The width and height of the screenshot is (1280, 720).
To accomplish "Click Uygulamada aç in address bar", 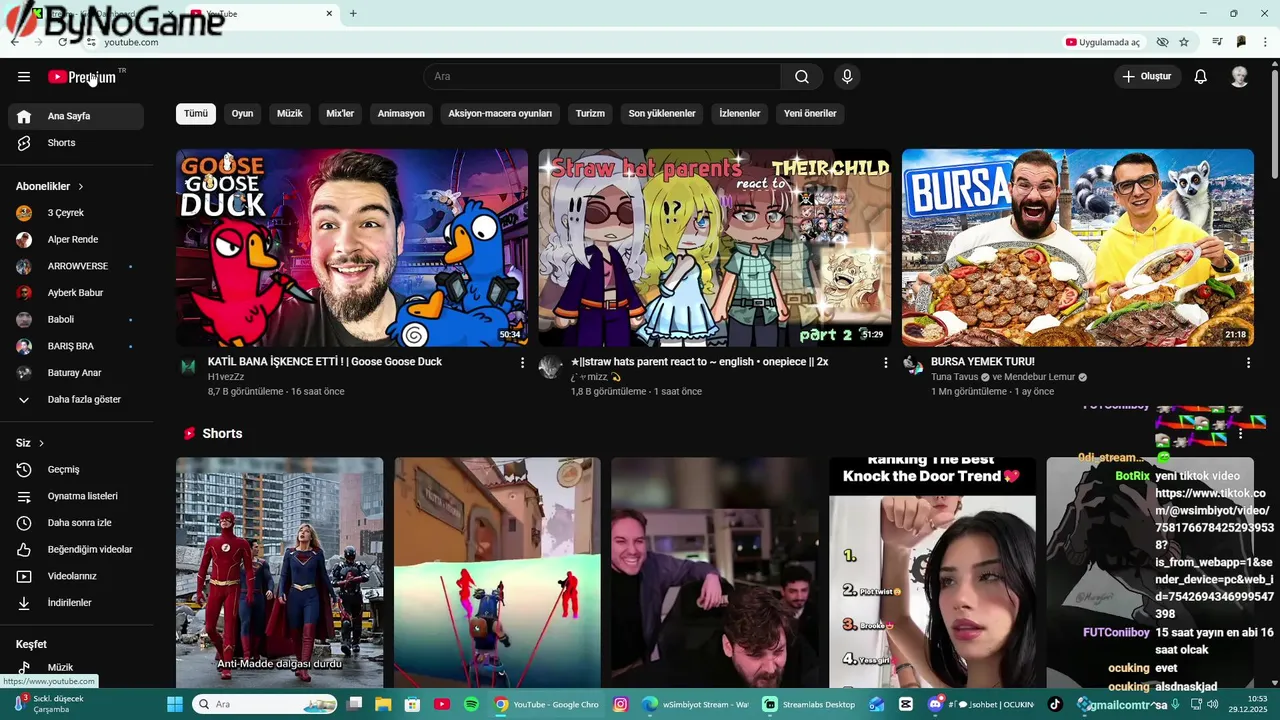I will [x=1103, y=42].
